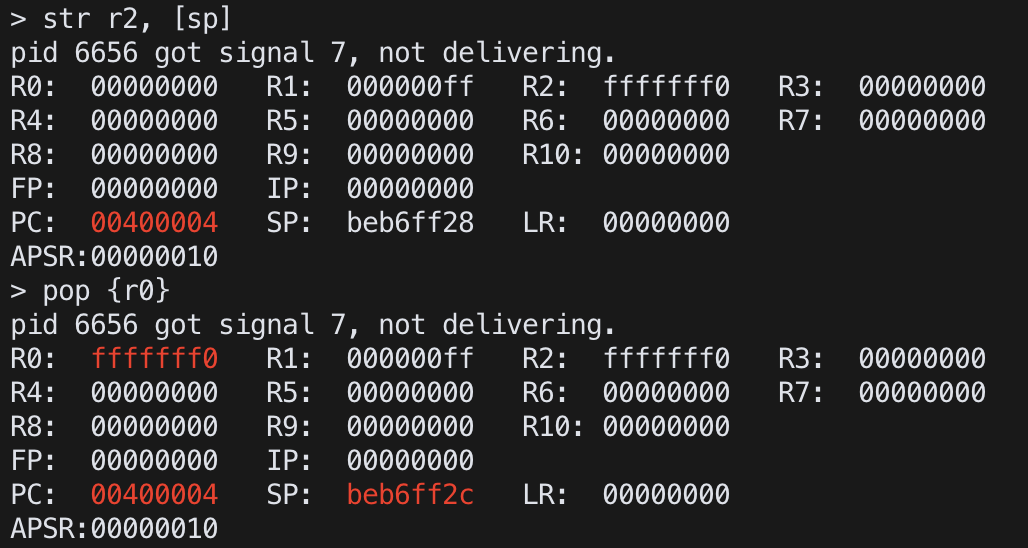Click the second "got signal 7" message line
The width and height of the screenshot is (1028, 548).
pyautogui.click(x=313, y=325)
